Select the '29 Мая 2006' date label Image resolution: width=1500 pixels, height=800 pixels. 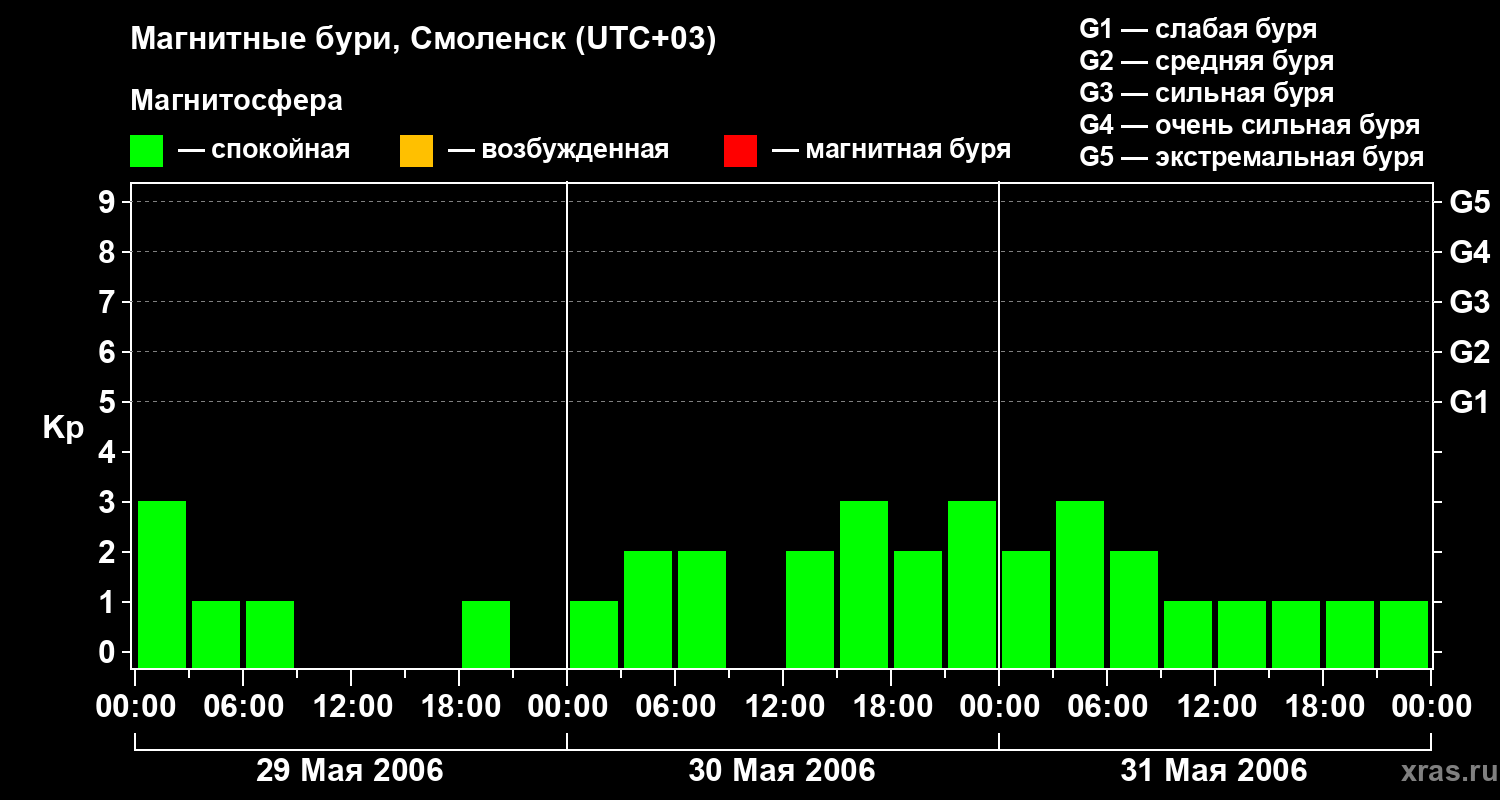tap(349, 770)
